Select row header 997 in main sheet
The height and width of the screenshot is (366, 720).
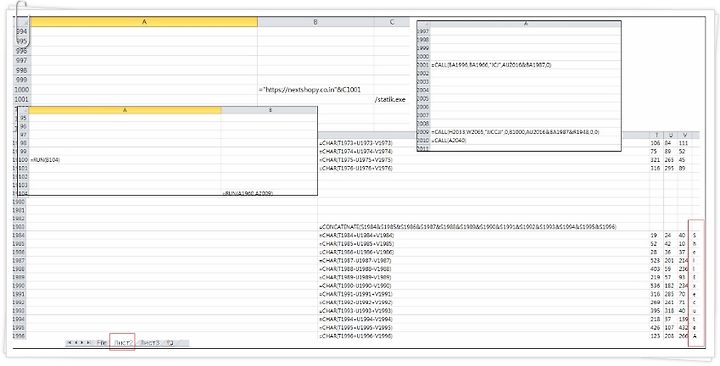pos(22,61)
